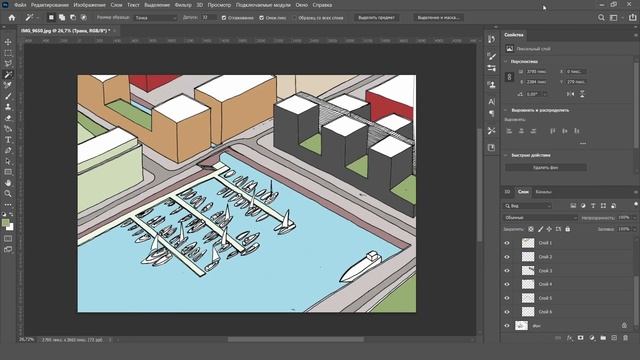Open the blend mode Обычные dropdown
This screenshot has width=640, height=360.
540,218
